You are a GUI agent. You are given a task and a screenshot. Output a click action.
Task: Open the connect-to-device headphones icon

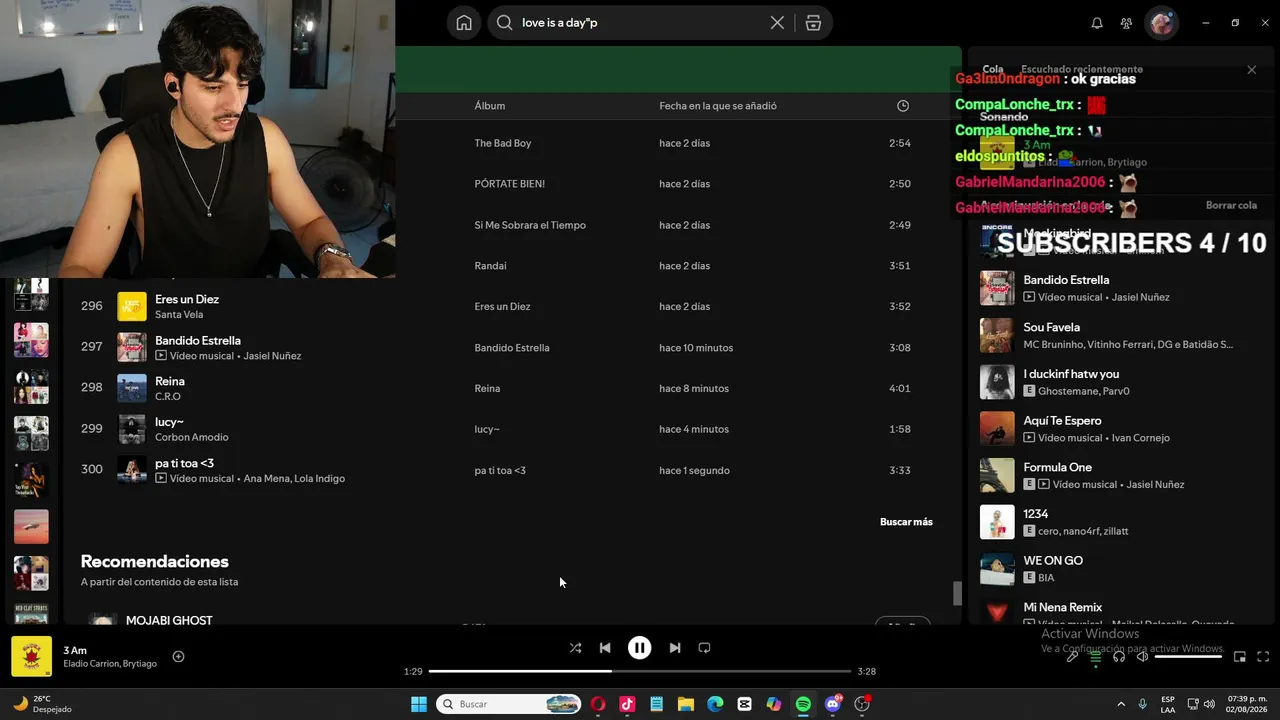pos(1119,657)
